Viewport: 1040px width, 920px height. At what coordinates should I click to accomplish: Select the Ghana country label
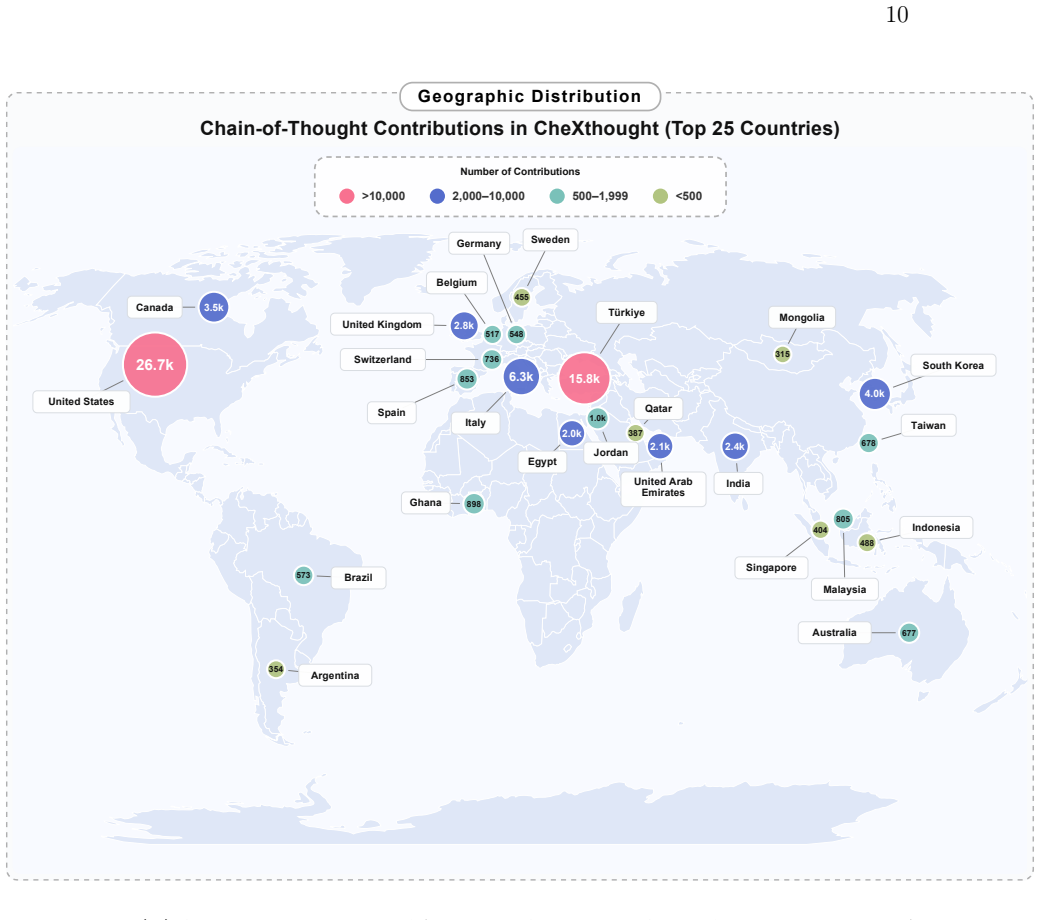[425, 503]
